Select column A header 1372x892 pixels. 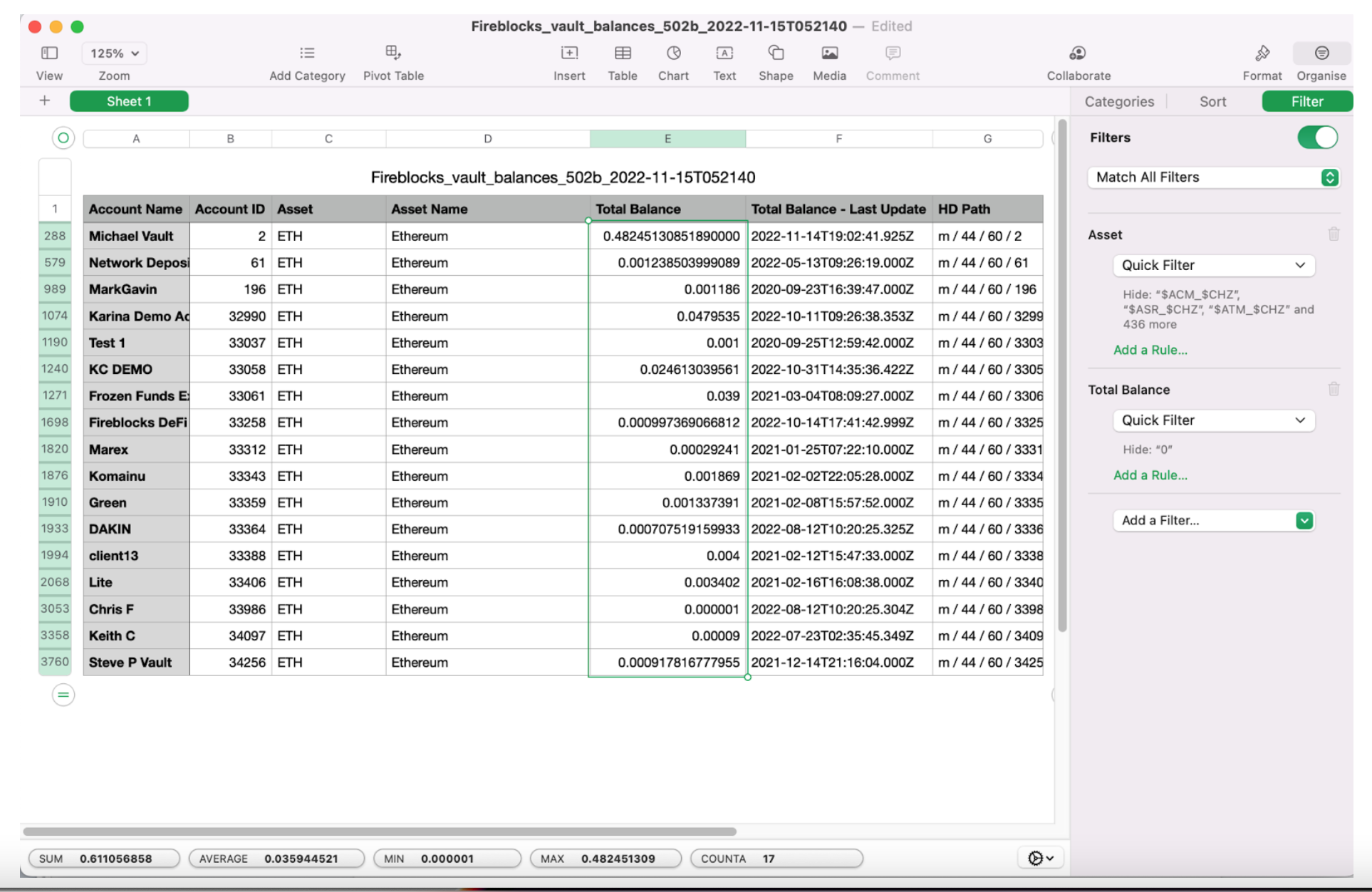point(136,139)
